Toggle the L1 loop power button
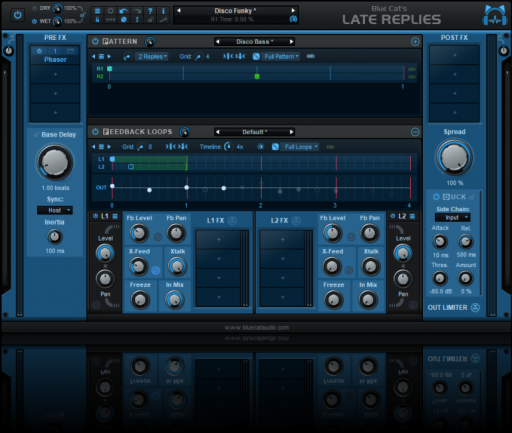This screenshot has height=433, width=512. 96,216
